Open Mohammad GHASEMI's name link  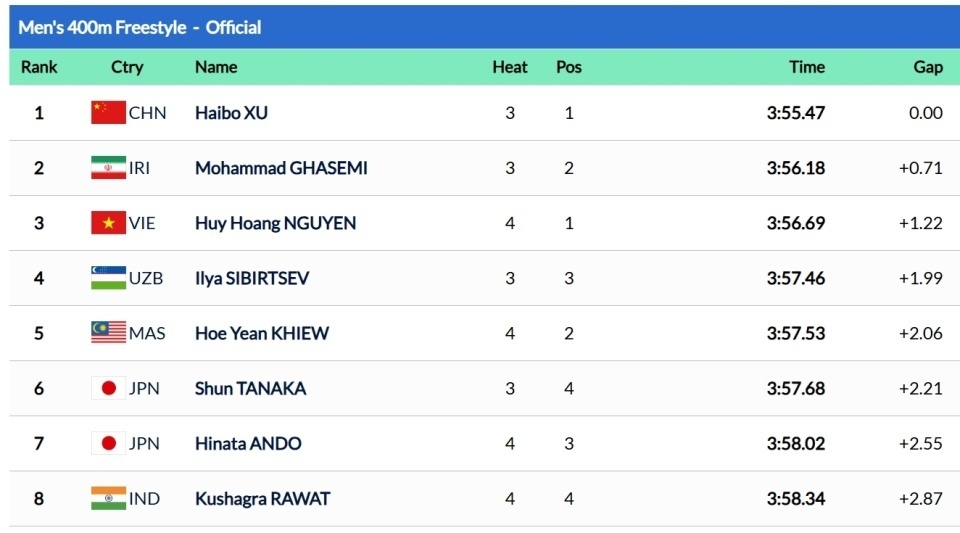281,168
